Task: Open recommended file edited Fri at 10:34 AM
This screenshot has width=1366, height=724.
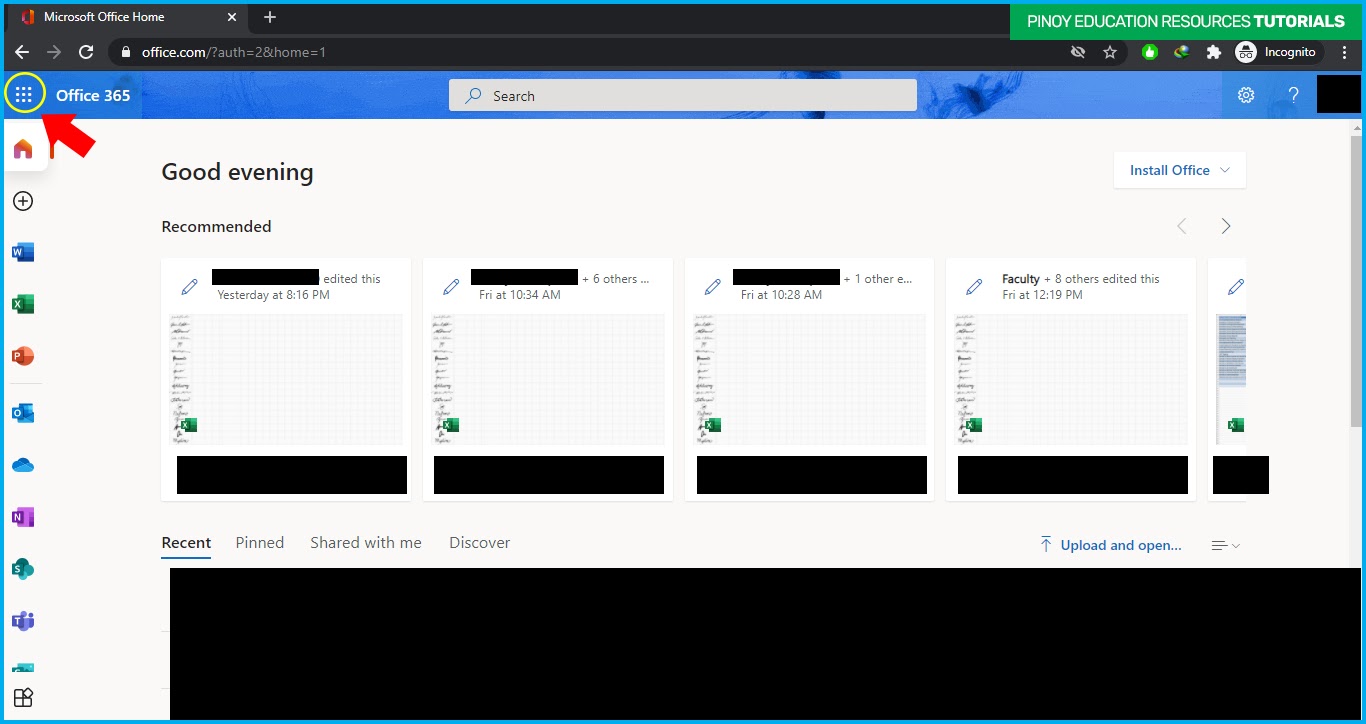Action: pos(548,380)
